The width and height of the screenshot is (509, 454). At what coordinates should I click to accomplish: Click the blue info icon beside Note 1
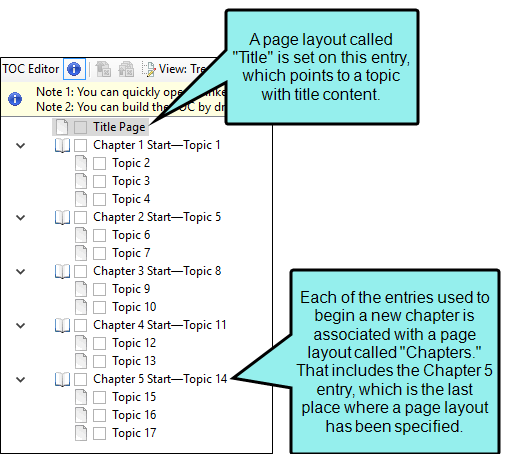pyautogui.click(x=15, y=99)
